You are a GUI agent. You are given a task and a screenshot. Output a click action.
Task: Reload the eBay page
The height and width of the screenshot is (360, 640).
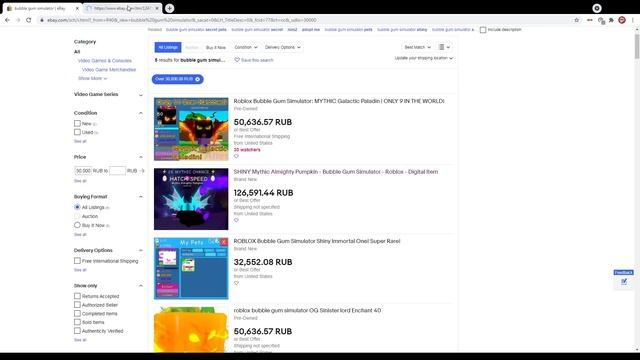(29, 20)
